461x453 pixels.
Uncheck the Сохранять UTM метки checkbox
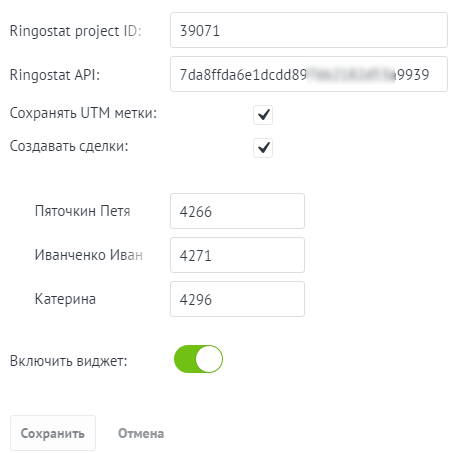(x=263, y=115)
